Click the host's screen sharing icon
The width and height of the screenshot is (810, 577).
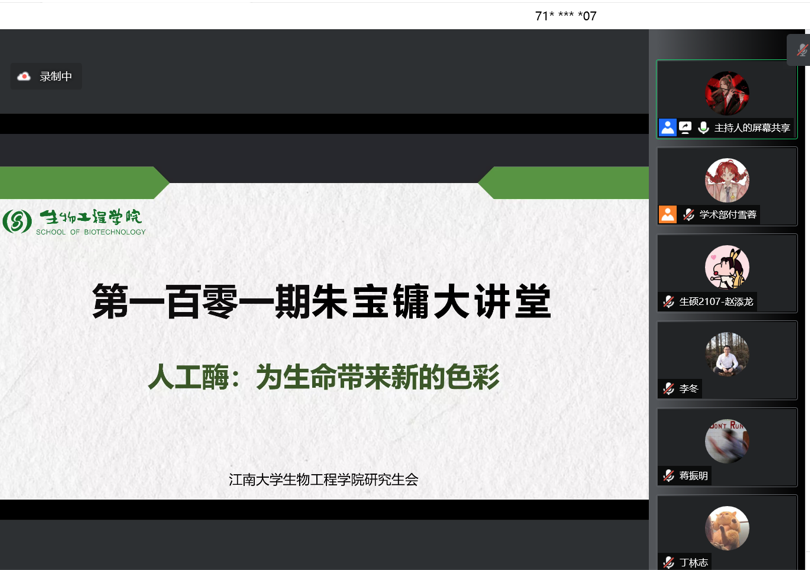(685, 128)
